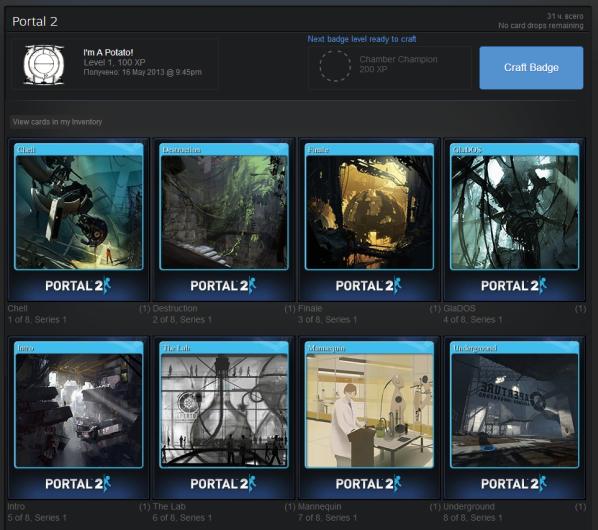Click the 'Underground' caption below its card

(x=469, y=507)
